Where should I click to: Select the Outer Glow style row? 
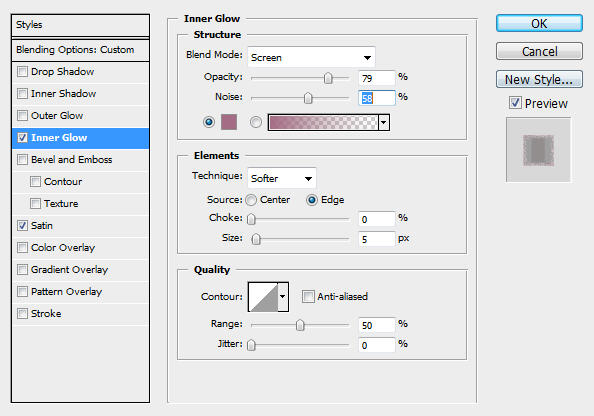coord(80,116)
